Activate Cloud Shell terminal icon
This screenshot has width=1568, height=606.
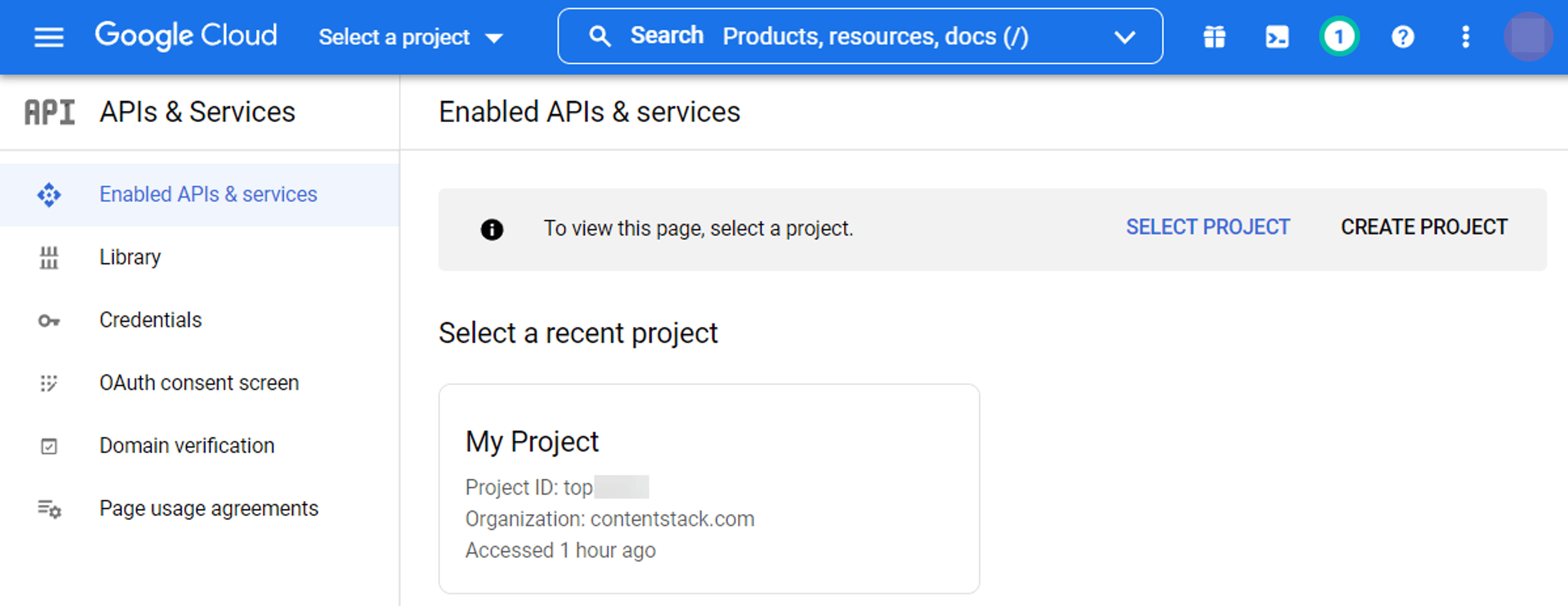point(1277,37)
